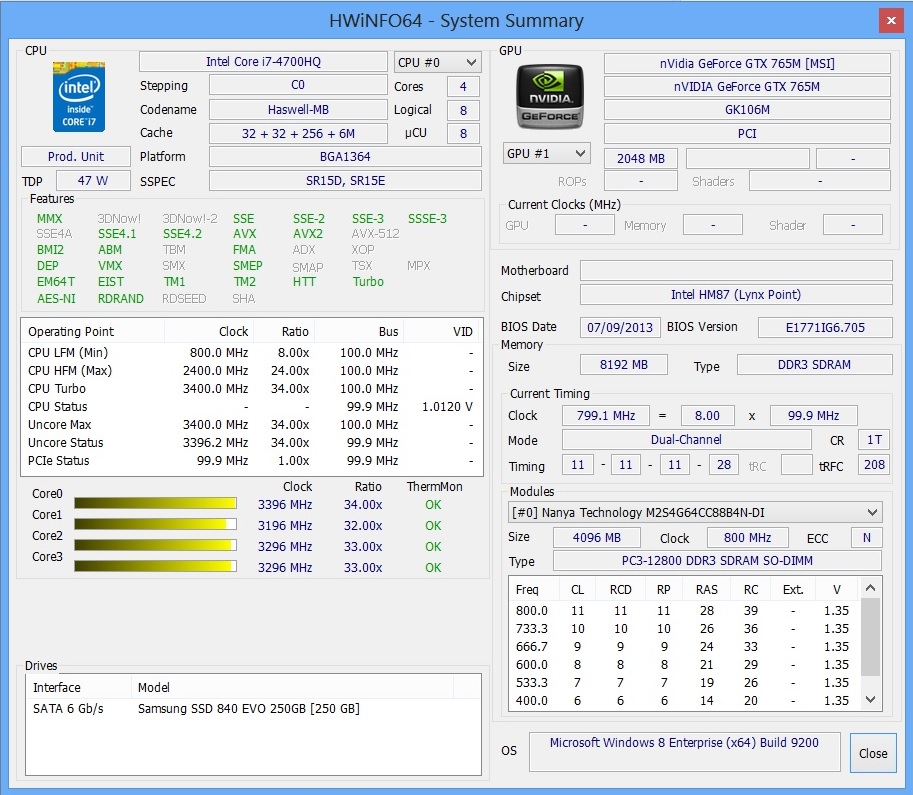Select the CPU LFM (Min) row
The image size is (913, 795).
coord(252,352)
